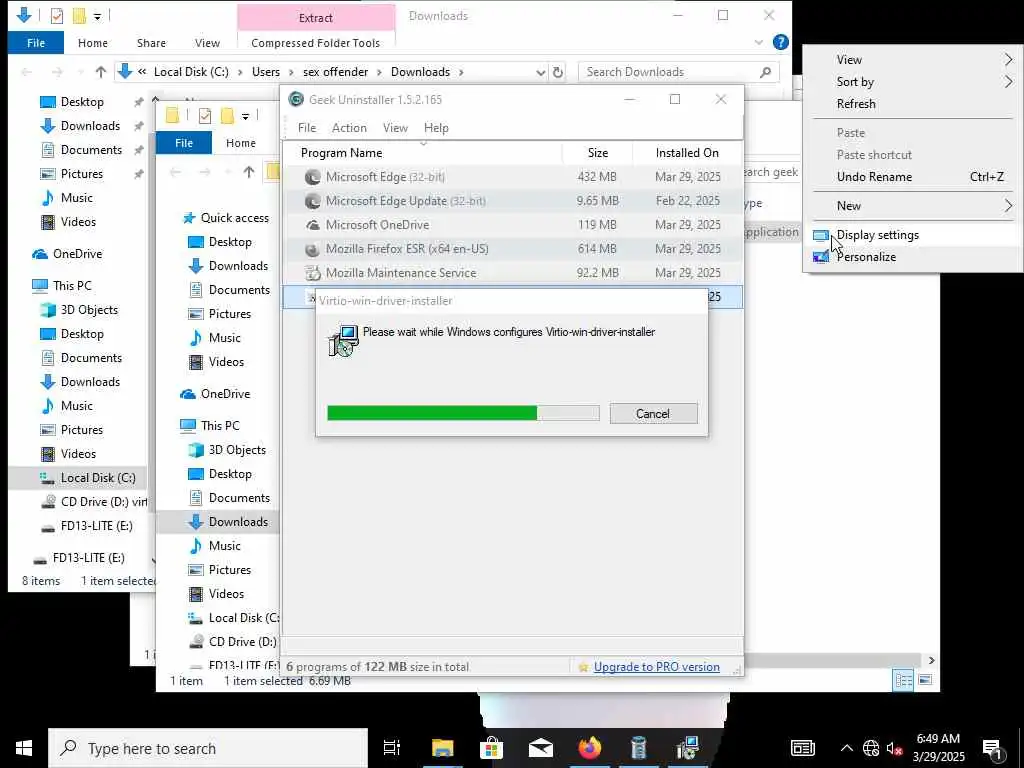1024x768 pixels.
Task: Select Refresh in the desktop context menu
Action: tap(856, 104)
